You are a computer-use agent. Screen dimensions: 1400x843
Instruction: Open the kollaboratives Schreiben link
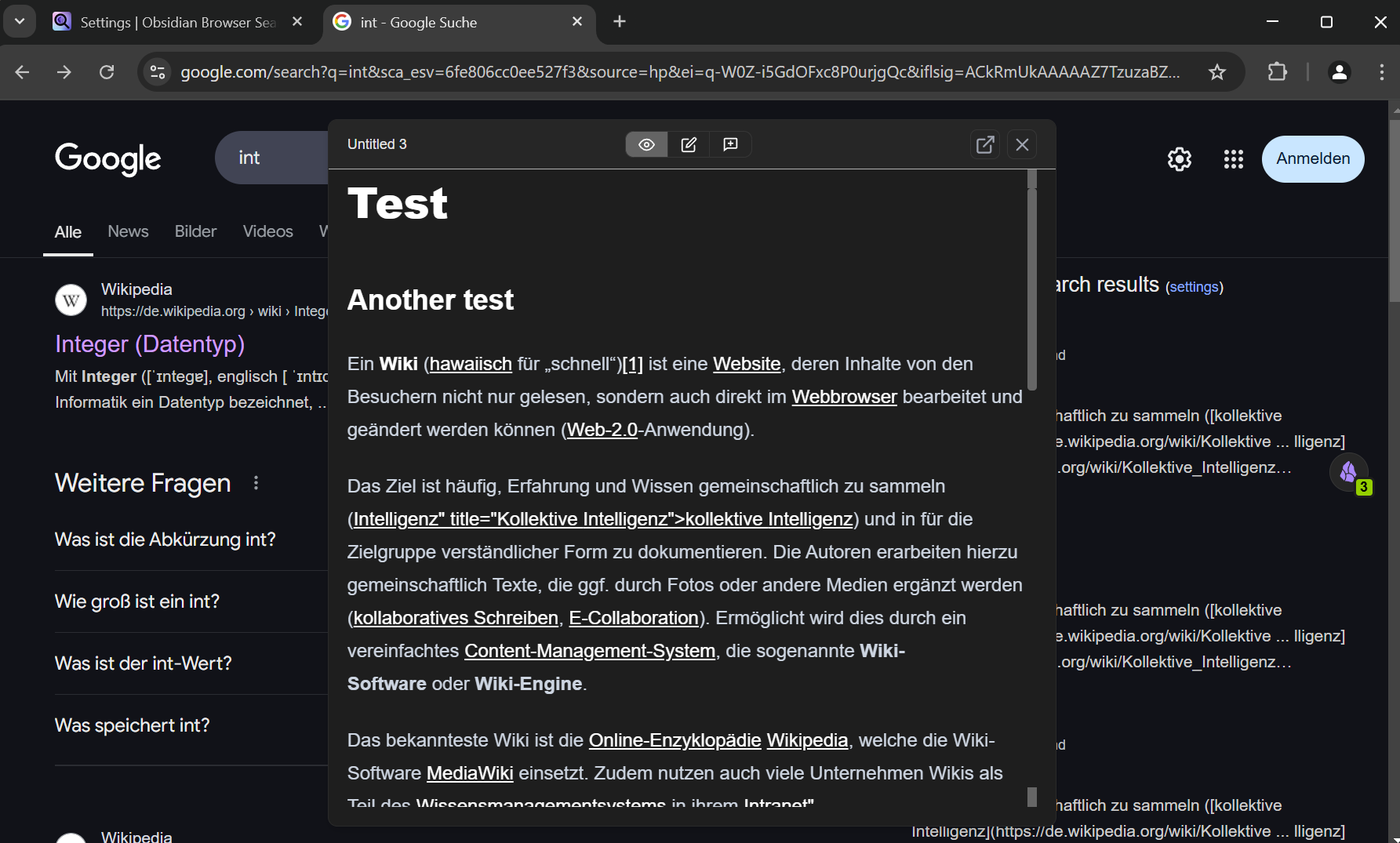(456, 618)
